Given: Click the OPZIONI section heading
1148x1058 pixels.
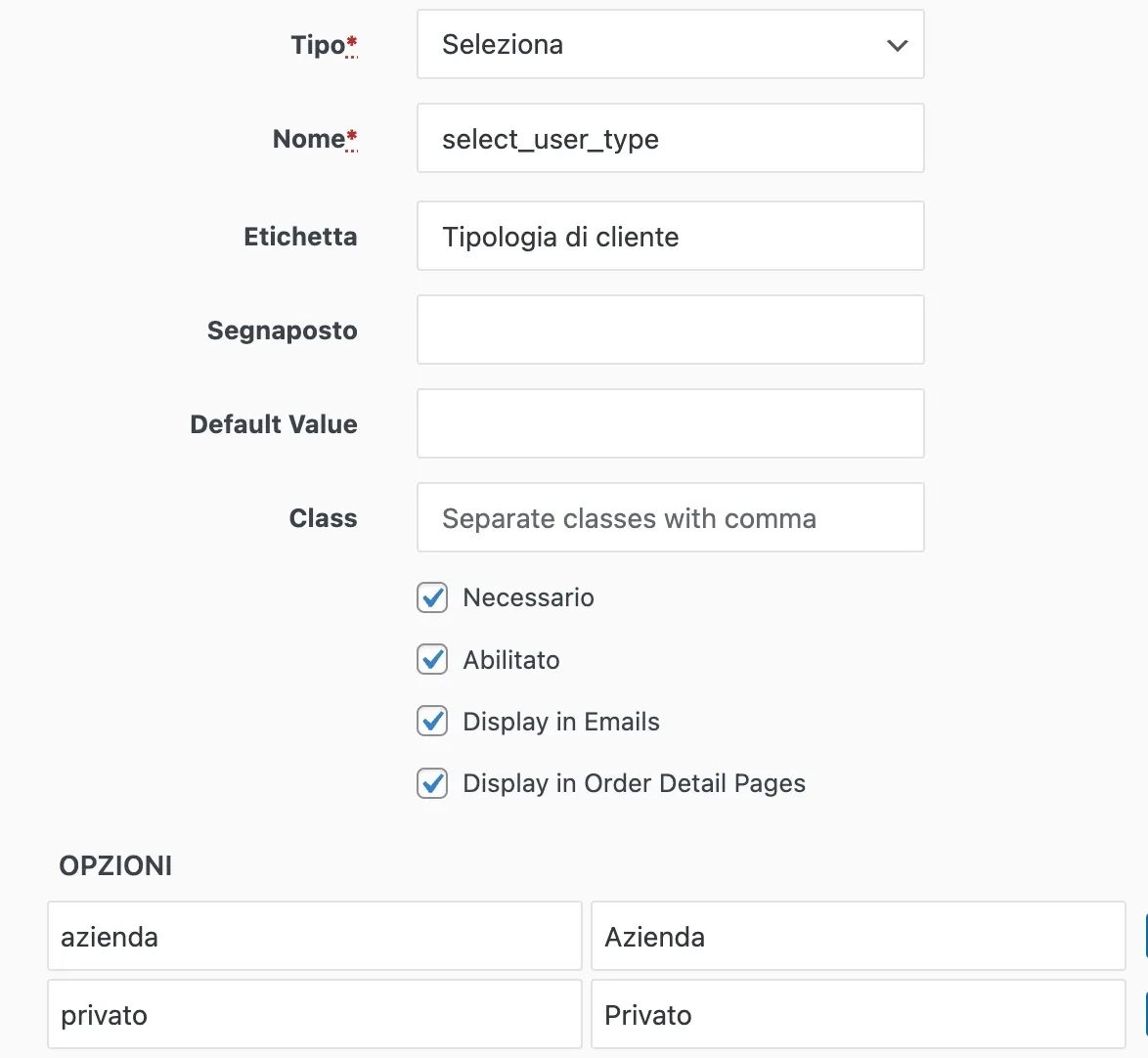Looking at the screenshot, I should 115,865.
